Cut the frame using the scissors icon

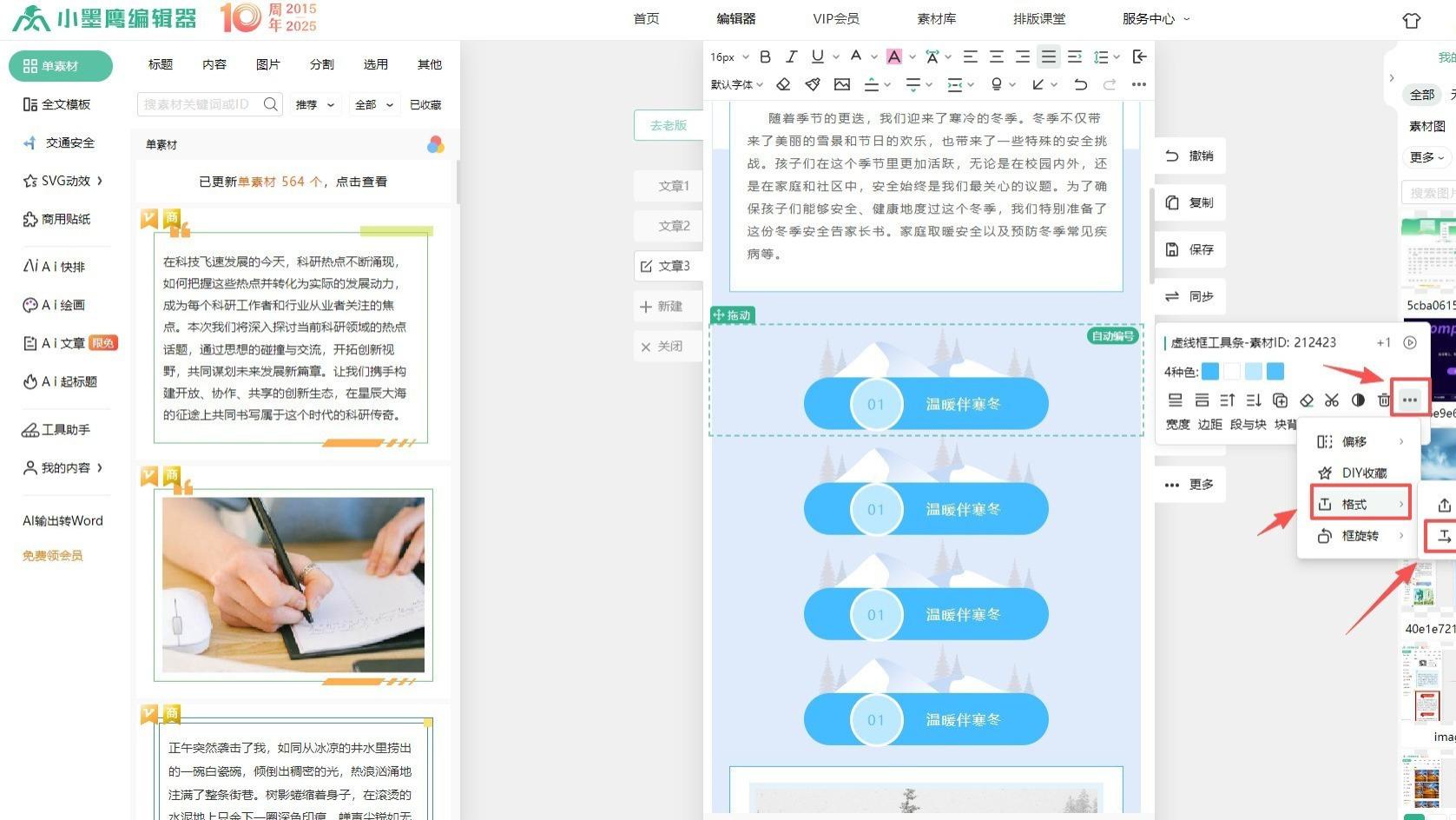1333,400
